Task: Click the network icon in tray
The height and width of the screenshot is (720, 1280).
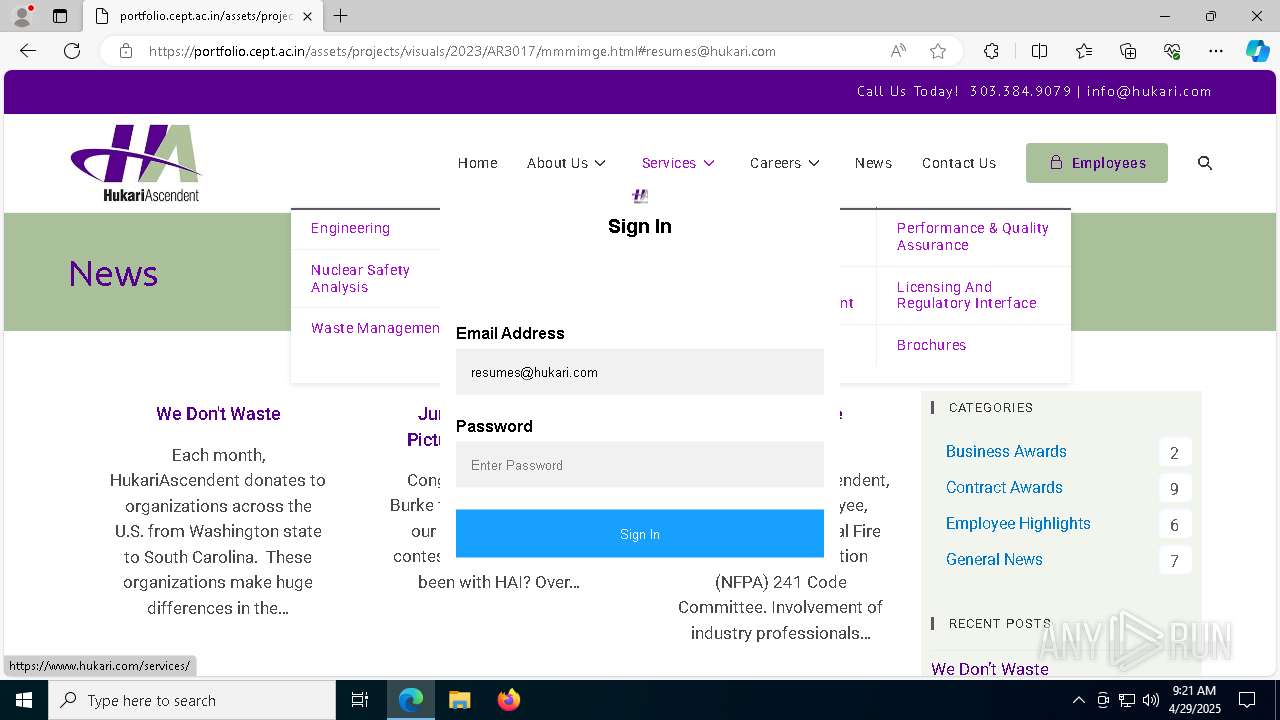Action: tap(1127, 700)
